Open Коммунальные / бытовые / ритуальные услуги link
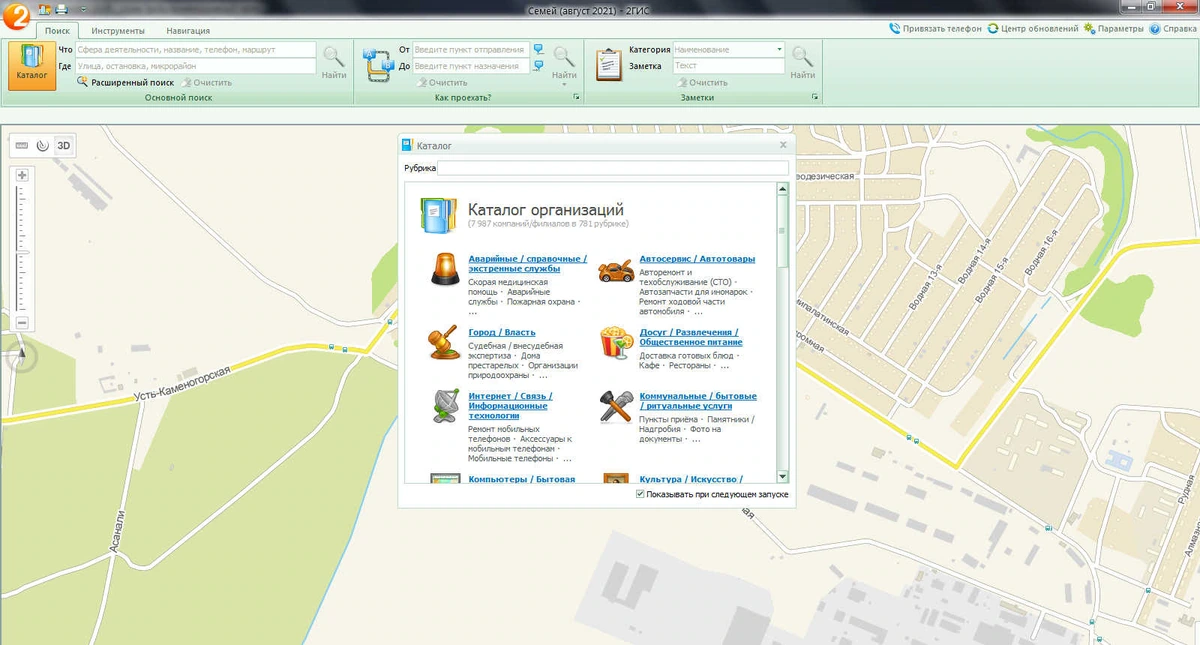The width and height of the screenshot is (1200, 645). [x=698, y=401]
